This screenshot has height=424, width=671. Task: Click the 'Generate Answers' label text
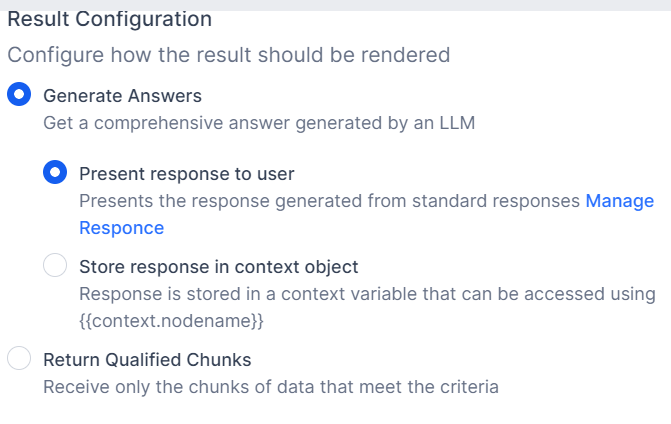click(122, 96)
